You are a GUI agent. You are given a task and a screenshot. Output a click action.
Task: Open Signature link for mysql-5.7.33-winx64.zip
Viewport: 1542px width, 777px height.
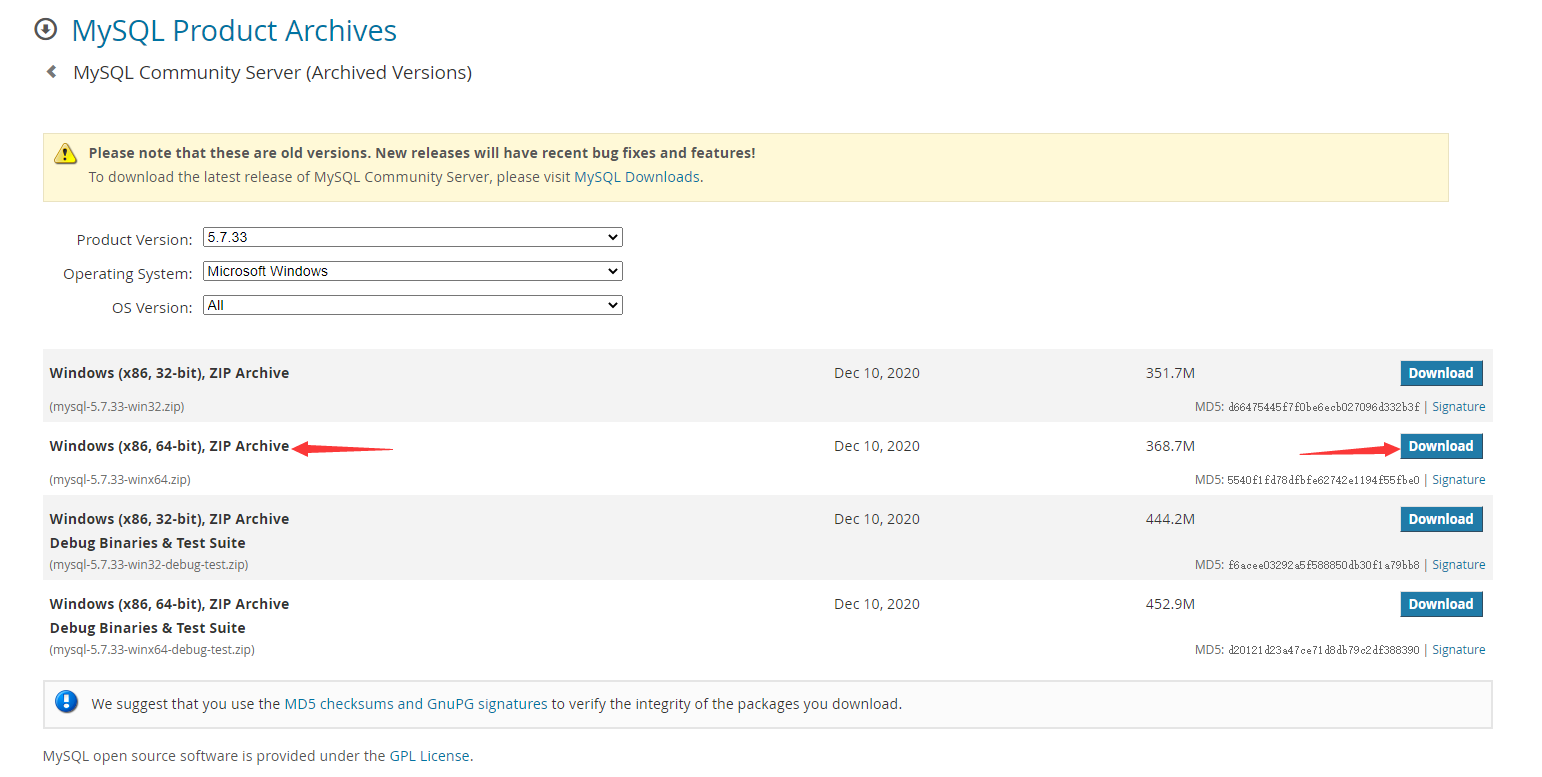[1459, 480]
